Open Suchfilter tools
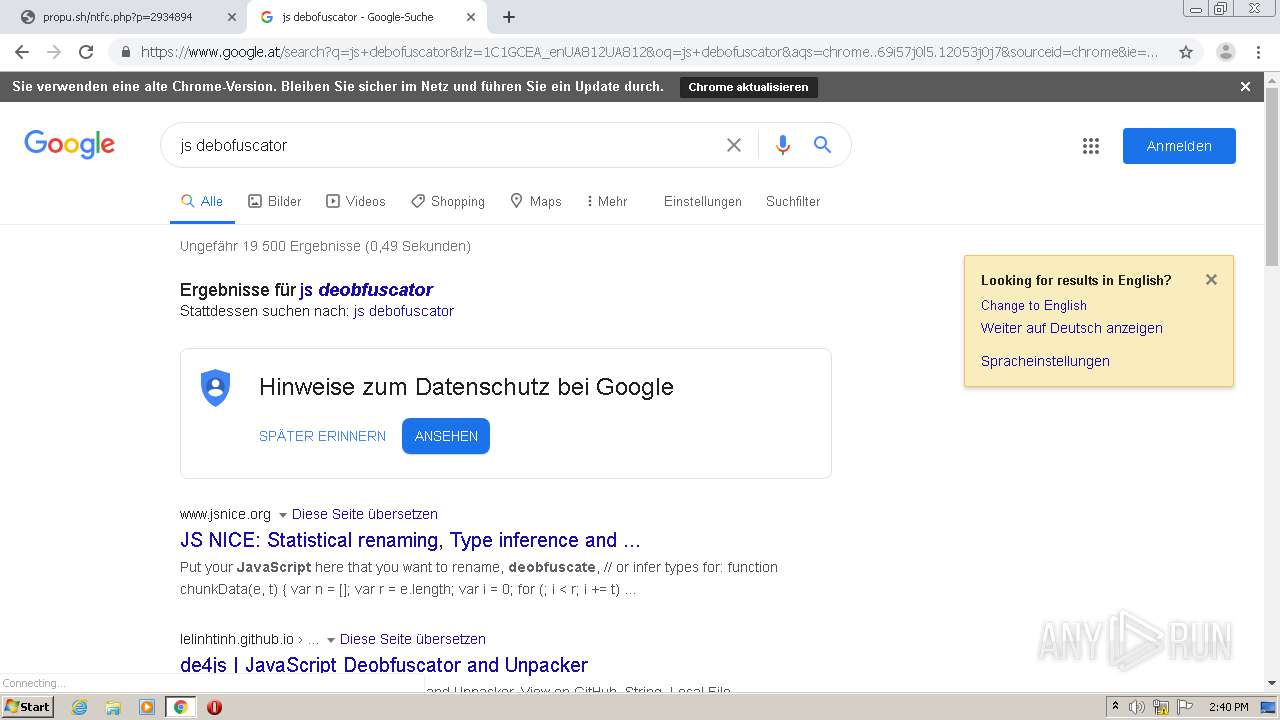 pos(793,201)
